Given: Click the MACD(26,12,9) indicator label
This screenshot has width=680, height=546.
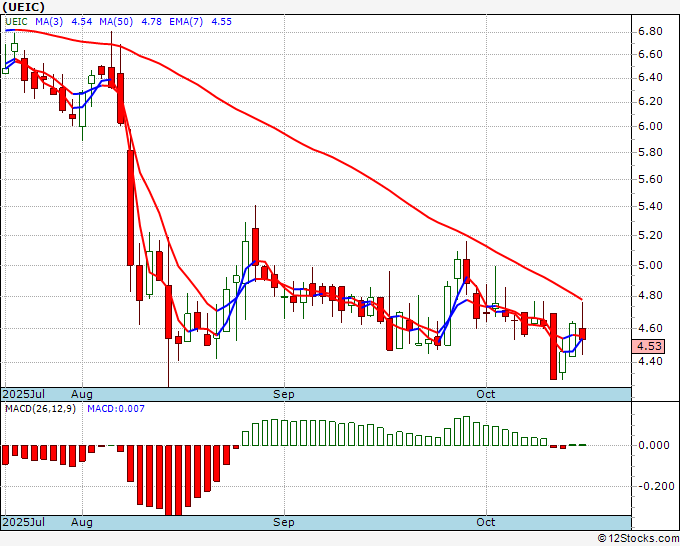Looking at the screenshot, I should coord(40,409).
